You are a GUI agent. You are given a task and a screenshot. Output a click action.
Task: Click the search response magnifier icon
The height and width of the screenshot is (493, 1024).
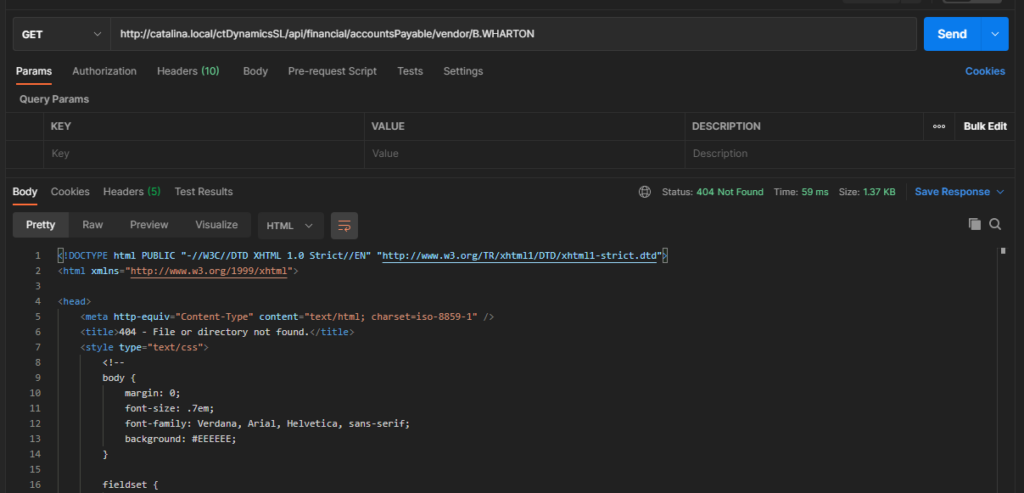tap(995, 224)
